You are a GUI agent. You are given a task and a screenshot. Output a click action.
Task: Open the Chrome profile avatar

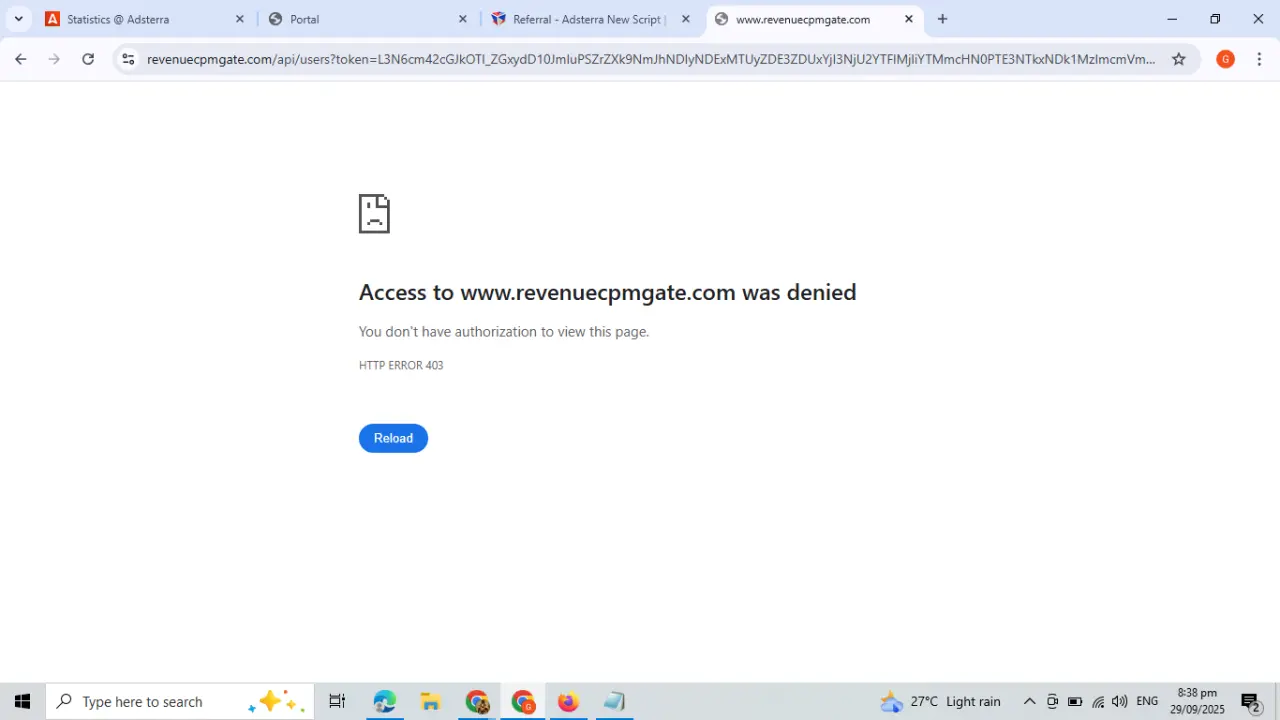coord(1225,59)
